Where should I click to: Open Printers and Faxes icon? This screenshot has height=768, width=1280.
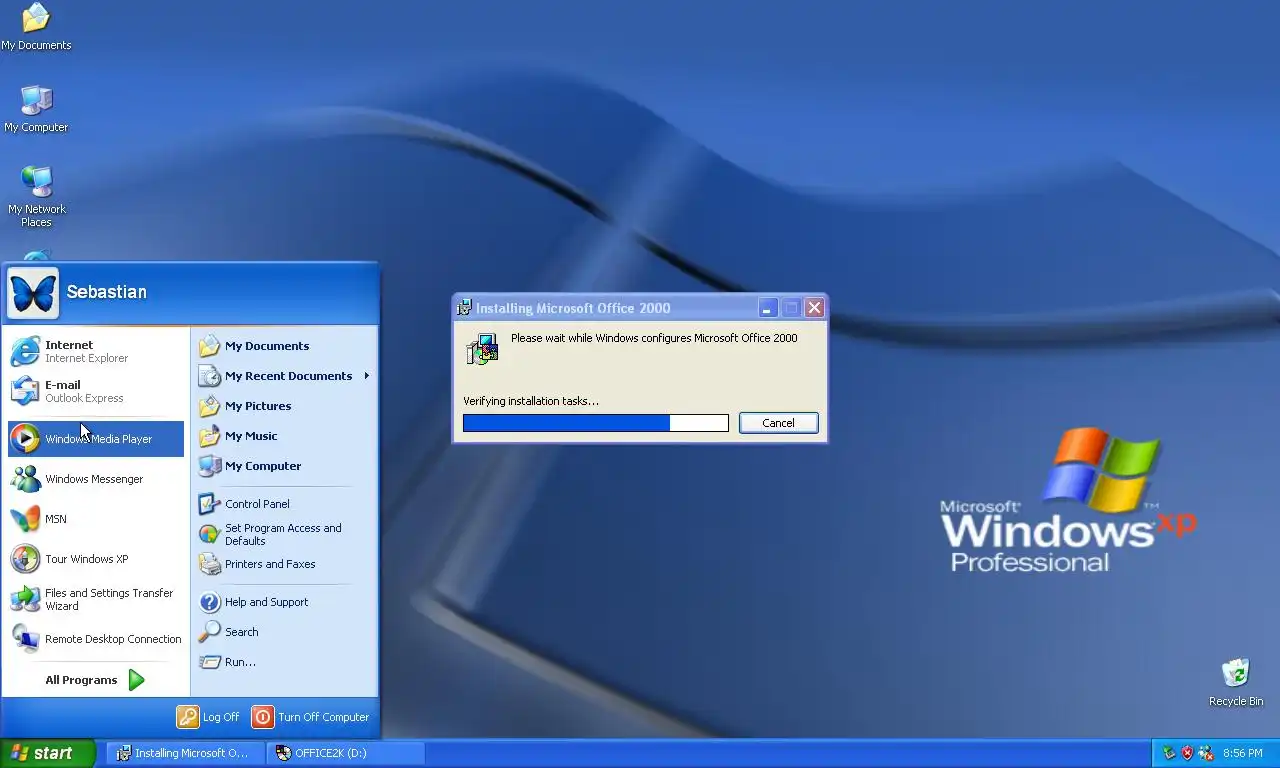pyautogui.click(x=209, y=564)
